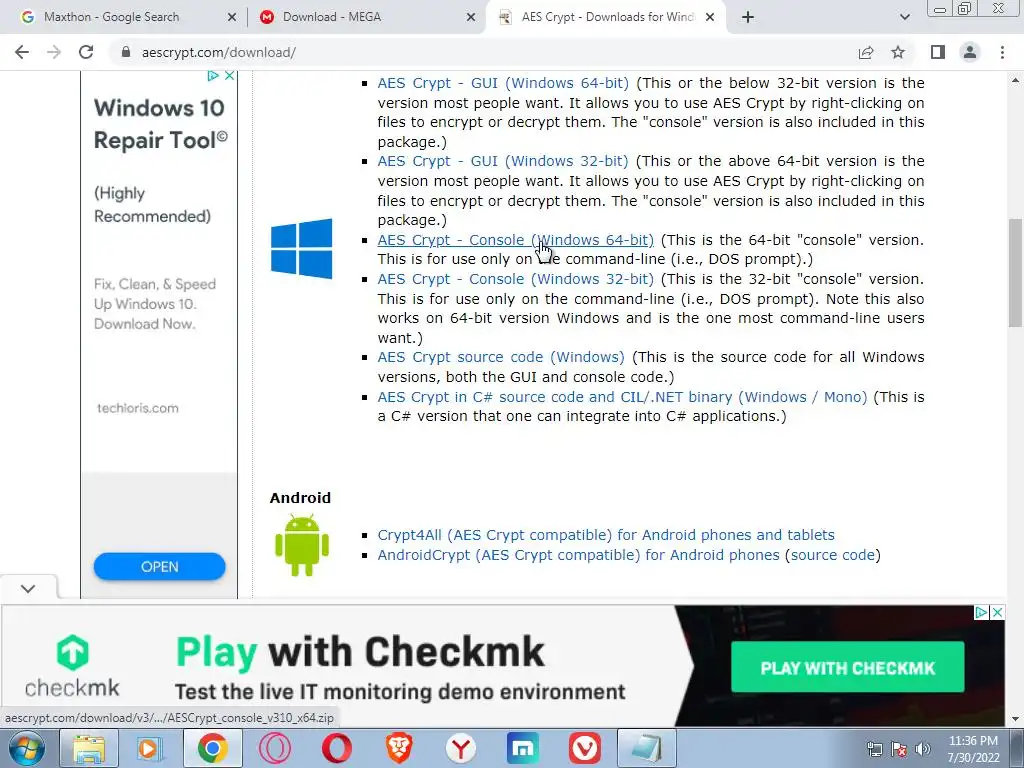Download AES Crypt Console Windows 64-bit
The width and height of the screenshot is (1024, 768).
pyautogui.click(x=515, y=240)
